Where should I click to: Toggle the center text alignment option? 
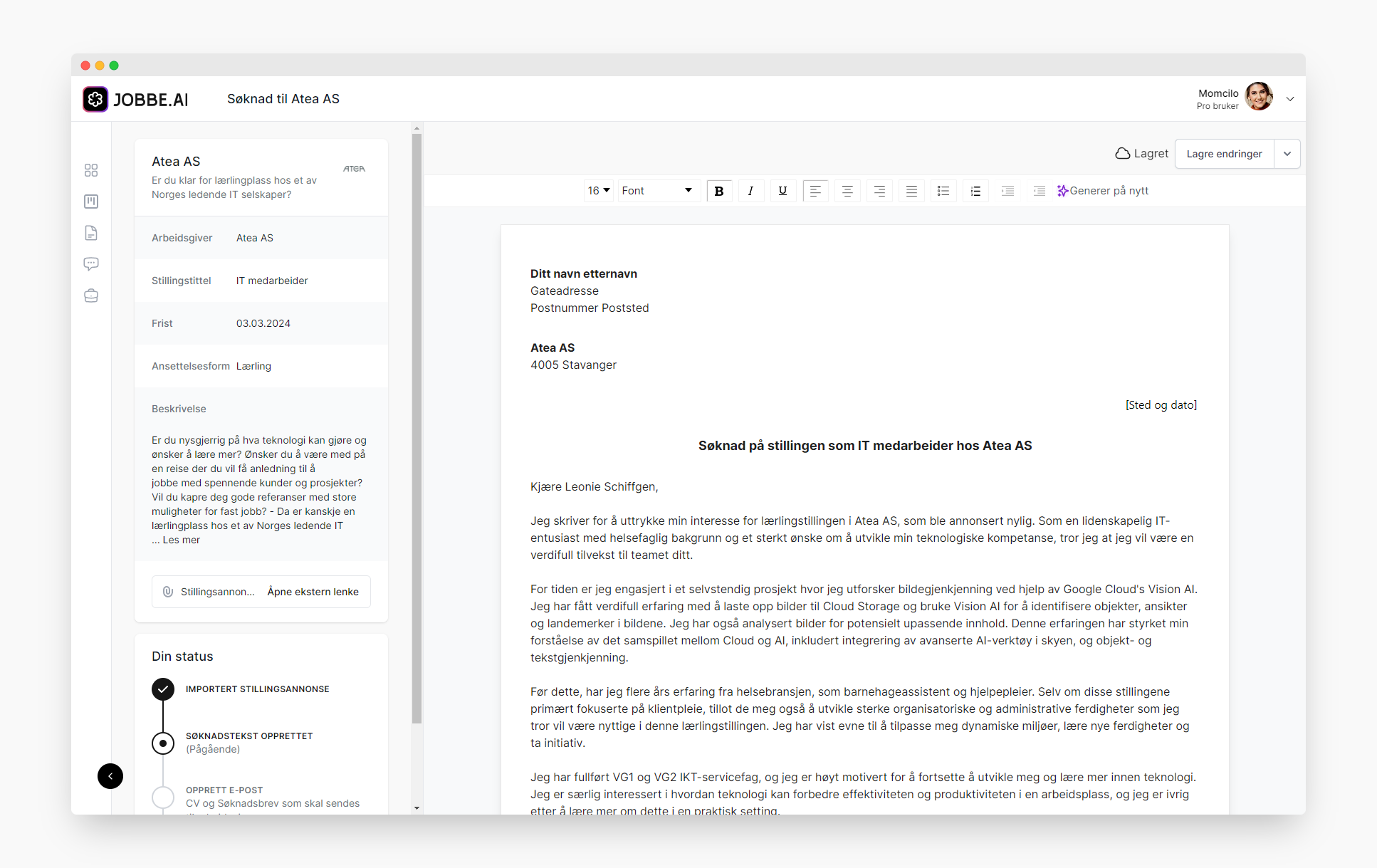[848, 191]
